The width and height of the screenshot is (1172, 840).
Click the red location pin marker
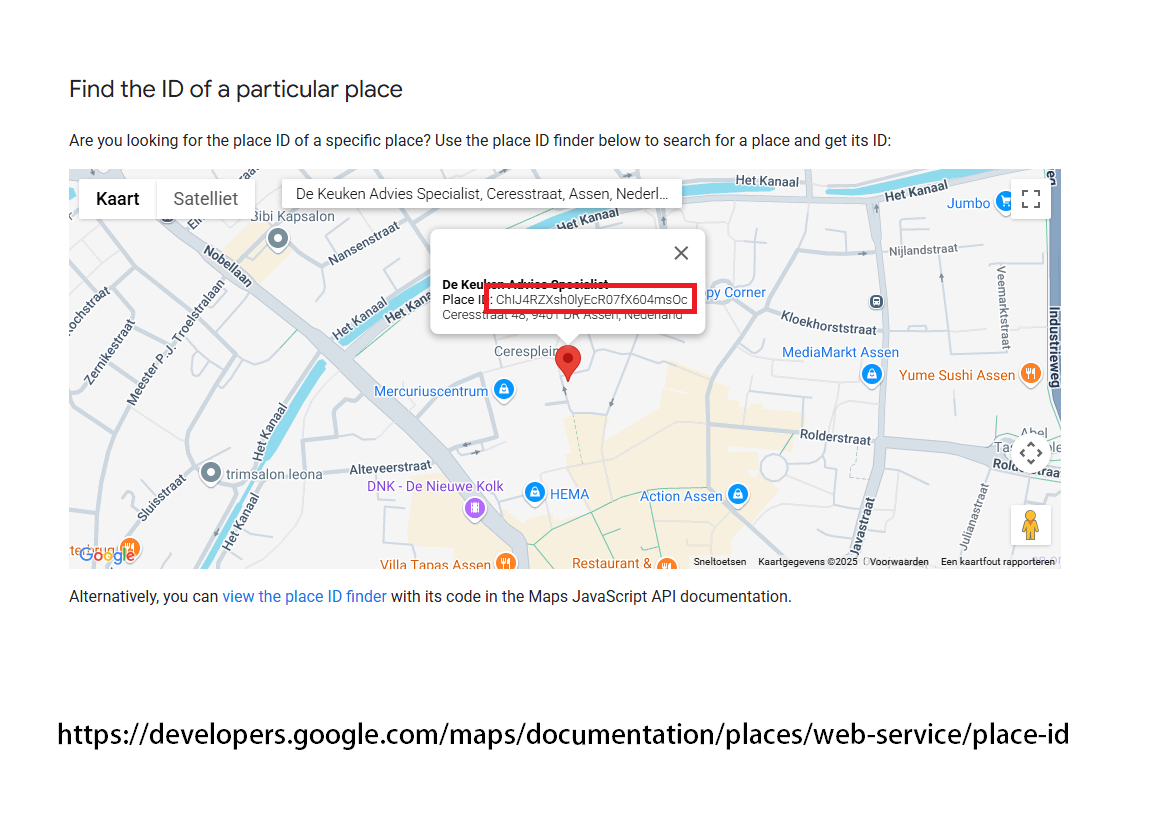(568, 362)
